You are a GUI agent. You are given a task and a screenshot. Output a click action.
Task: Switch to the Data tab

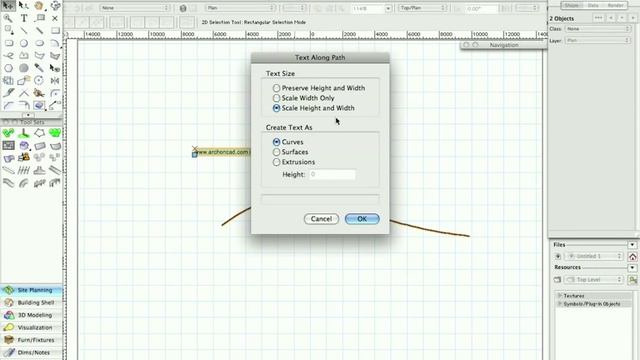tap(593, 5)
